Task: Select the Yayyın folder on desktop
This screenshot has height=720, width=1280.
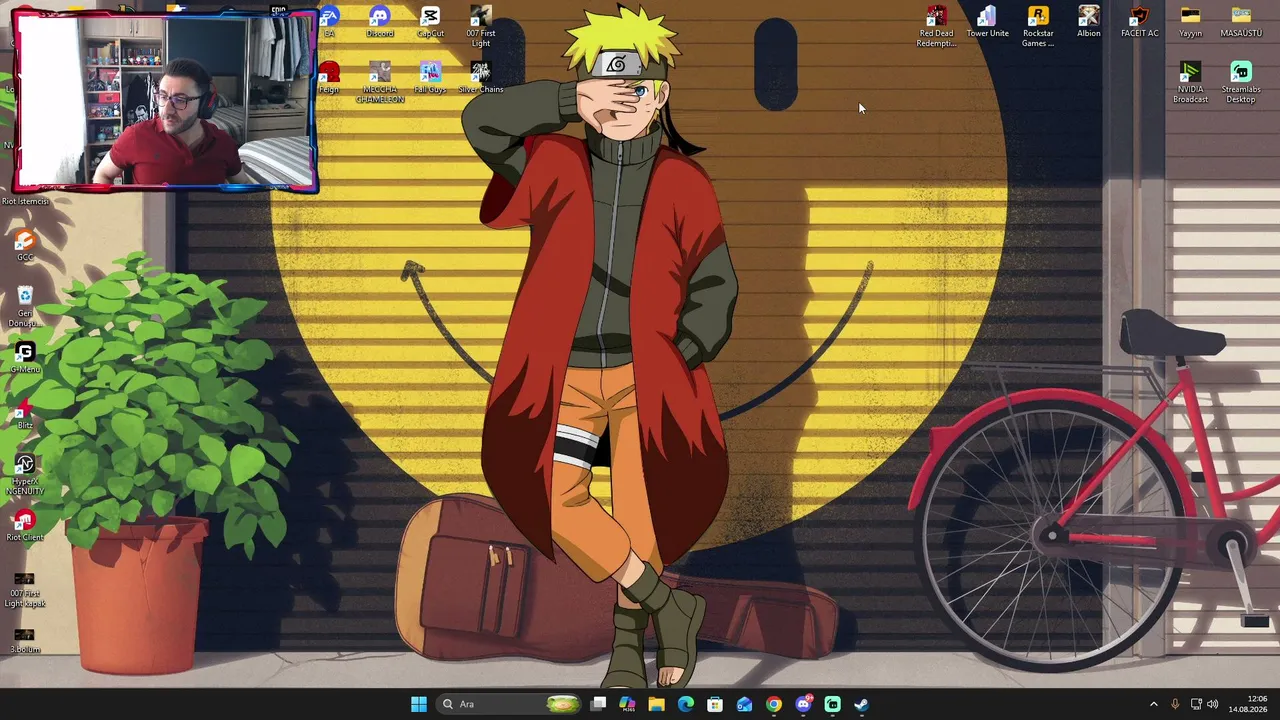Action: pyautogui.click(x=1190, y=22)
